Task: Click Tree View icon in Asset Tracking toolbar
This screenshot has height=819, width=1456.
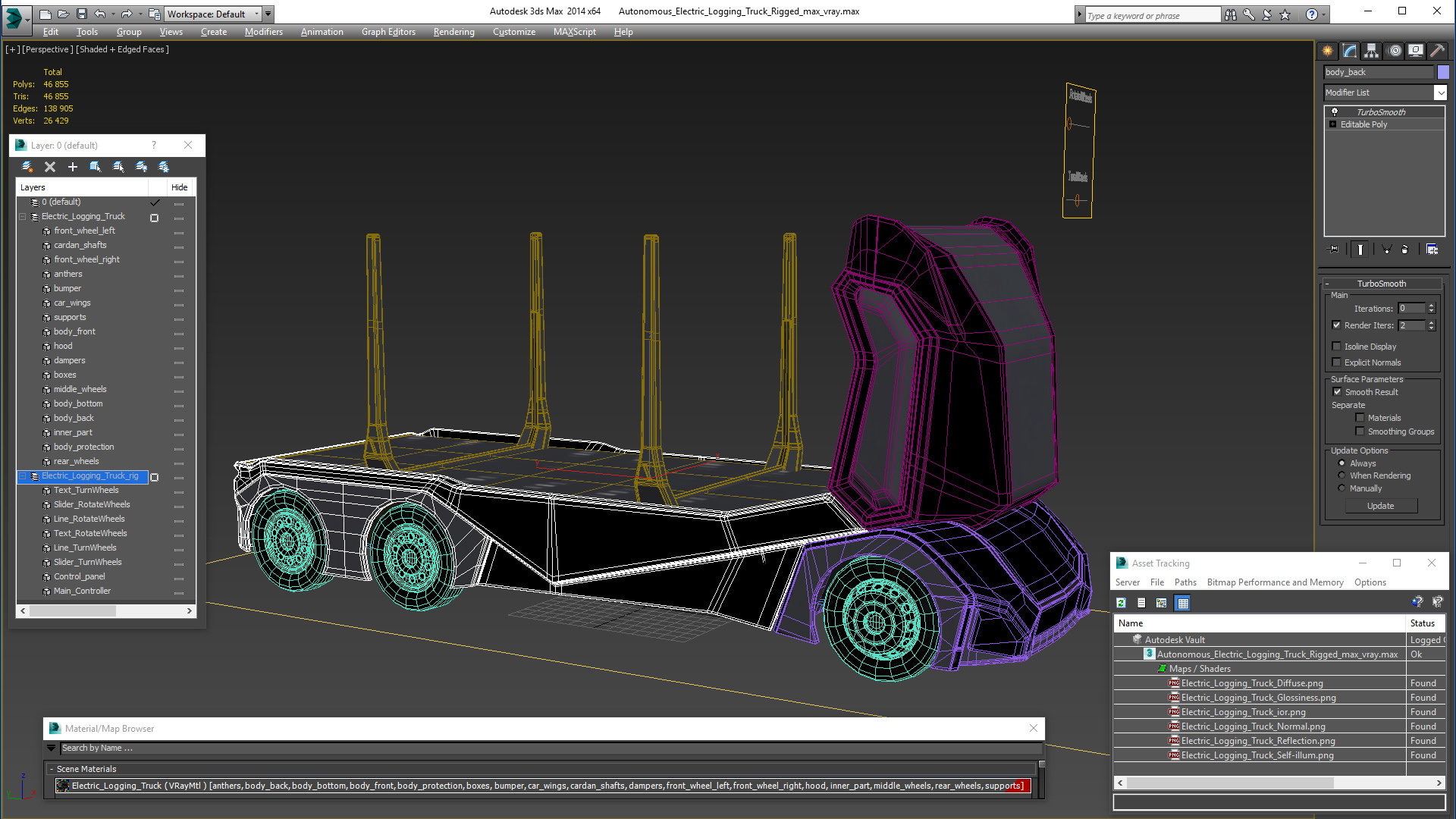Action: point(1161,603)
